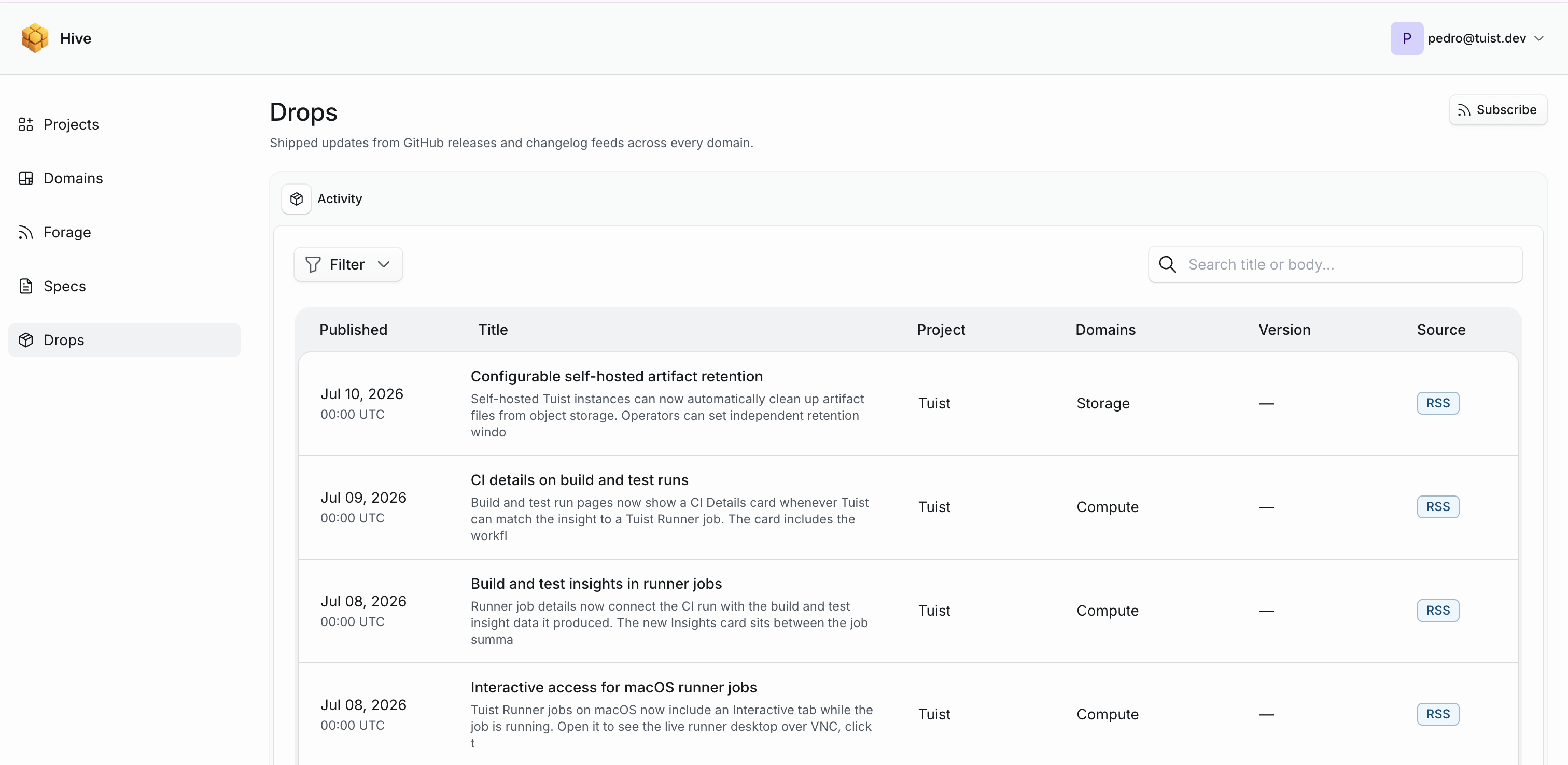Click the RSS feed icon on Subscribe
This screenshot has height=765, width=1568.
point(1464,110)
